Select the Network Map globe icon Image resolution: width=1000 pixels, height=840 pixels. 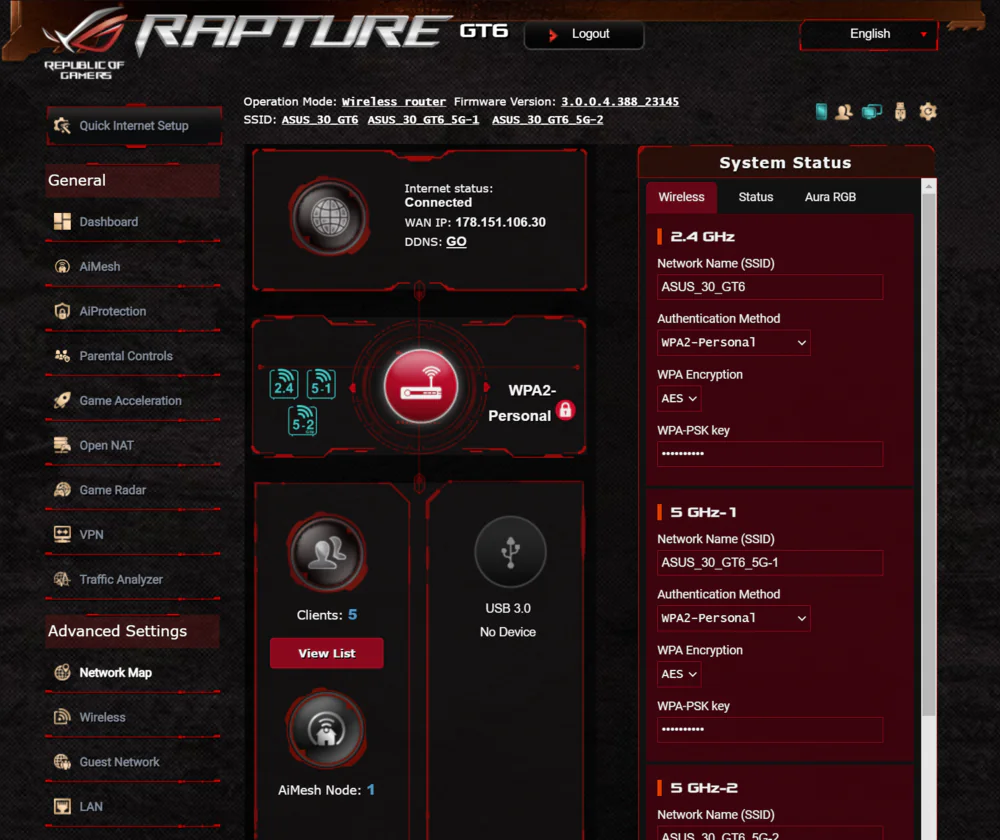62,672
